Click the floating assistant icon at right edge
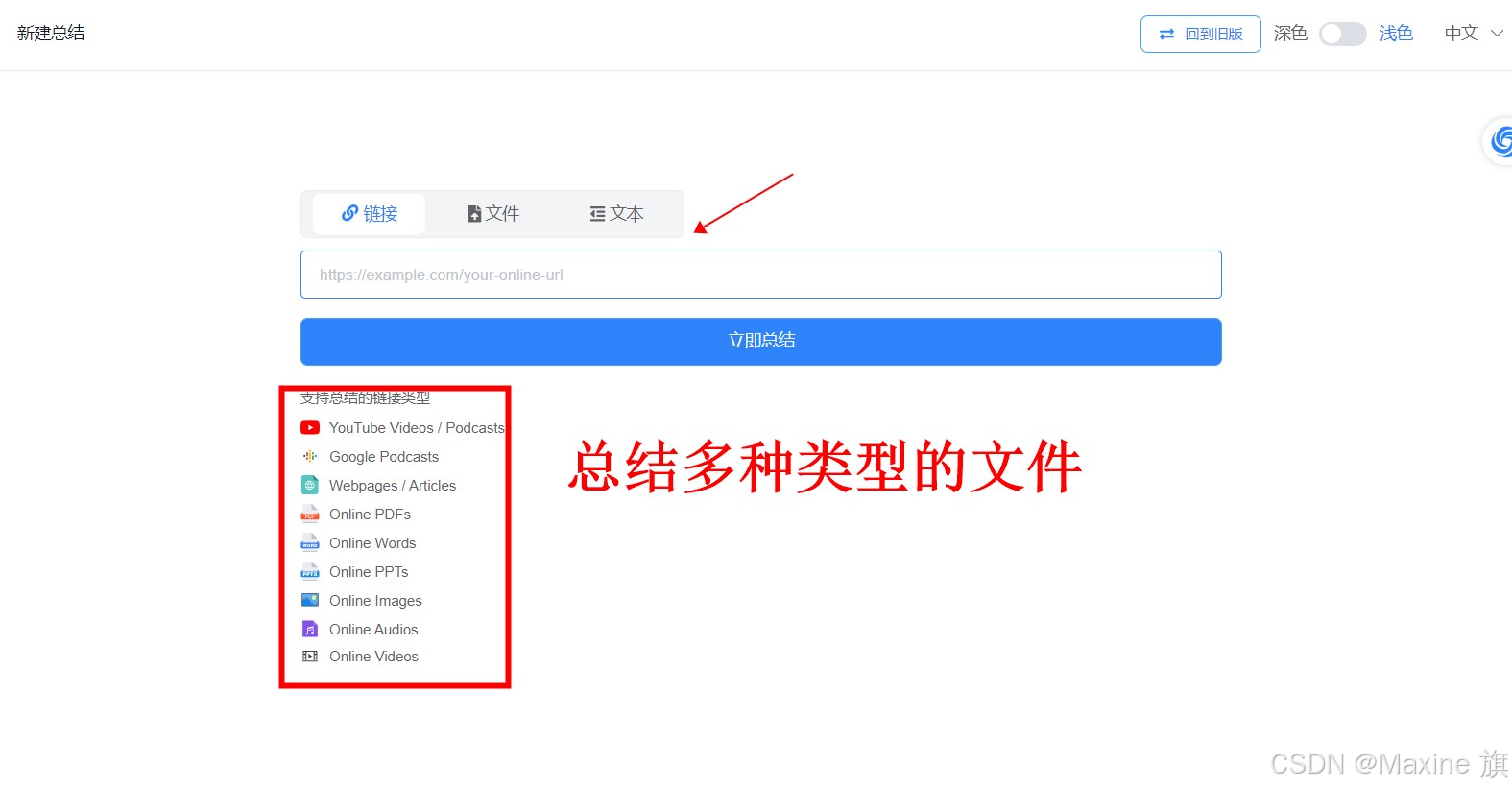 click(x=1500, y=142)
